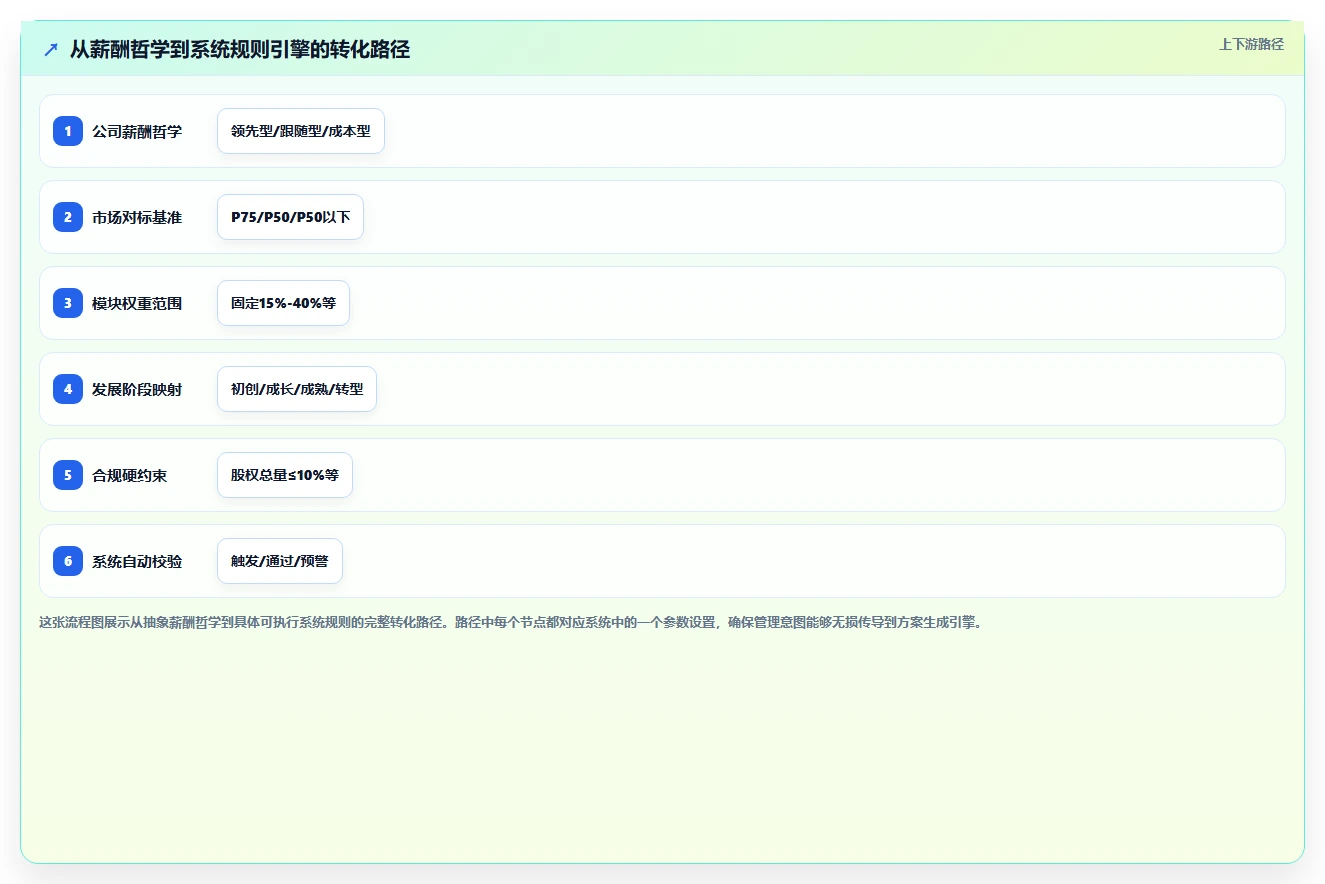Click the 公司薪酬哲学 step label
Screen dimensions: 1325x884
(x=137, y=131)
